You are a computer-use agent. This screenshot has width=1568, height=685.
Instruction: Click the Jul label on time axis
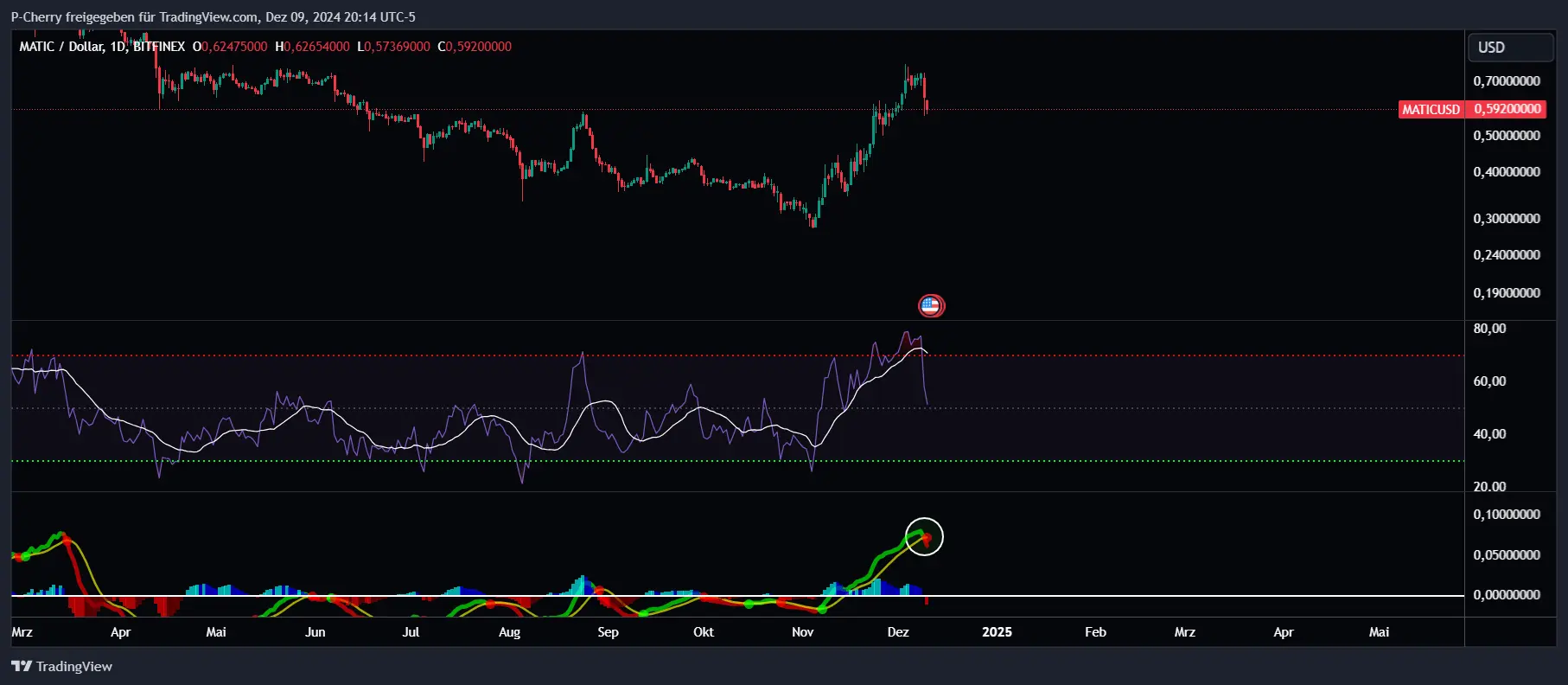[x=411, y=632]
